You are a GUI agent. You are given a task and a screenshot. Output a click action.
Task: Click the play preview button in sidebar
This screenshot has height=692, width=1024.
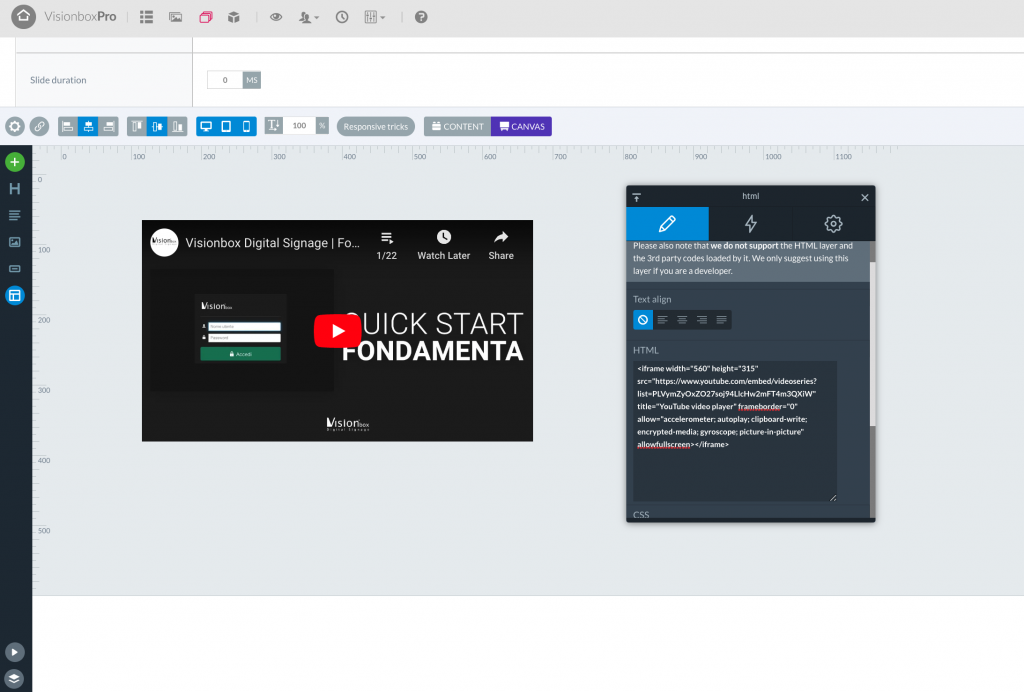point(14,652)
